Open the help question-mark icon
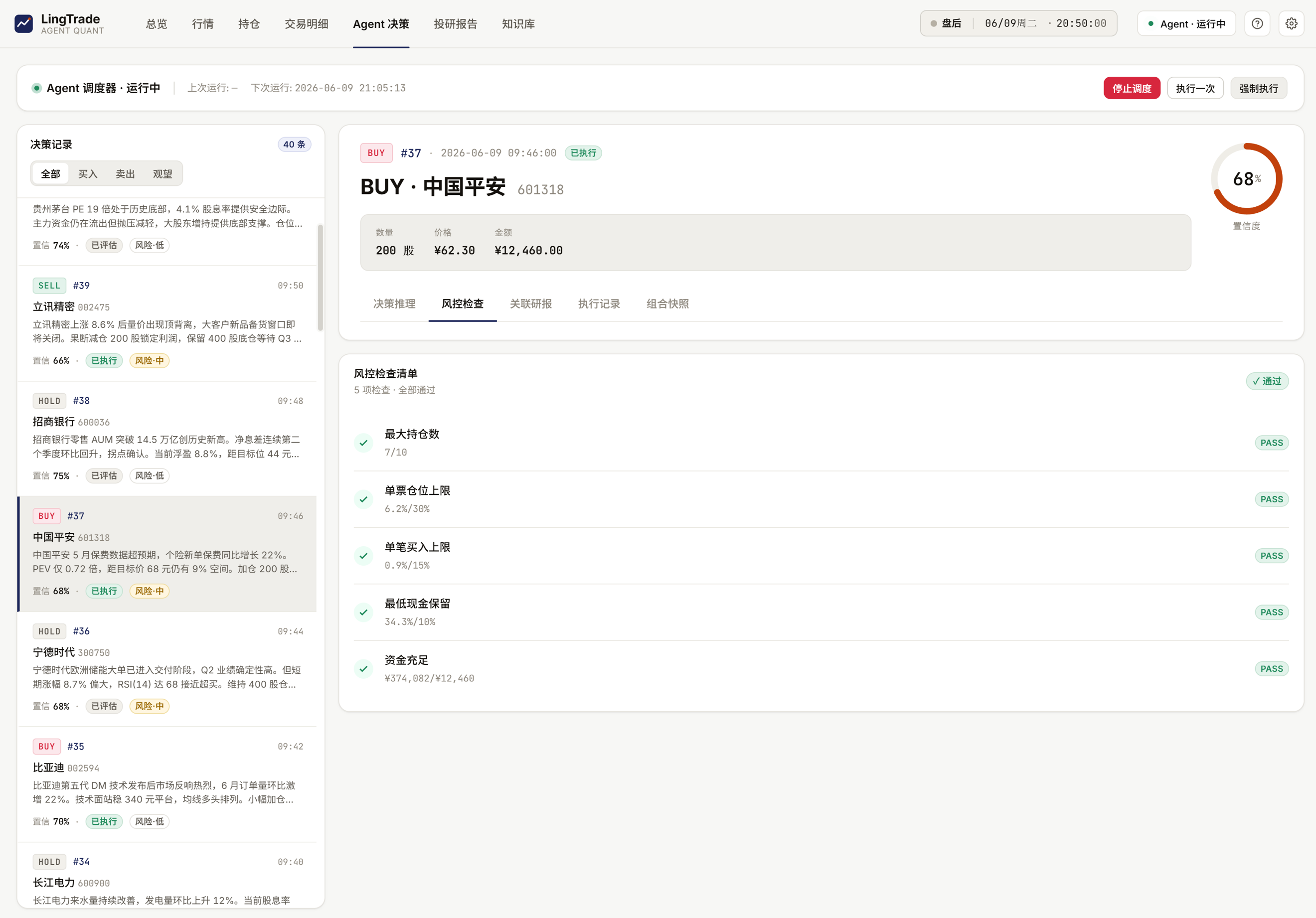 1257,23
